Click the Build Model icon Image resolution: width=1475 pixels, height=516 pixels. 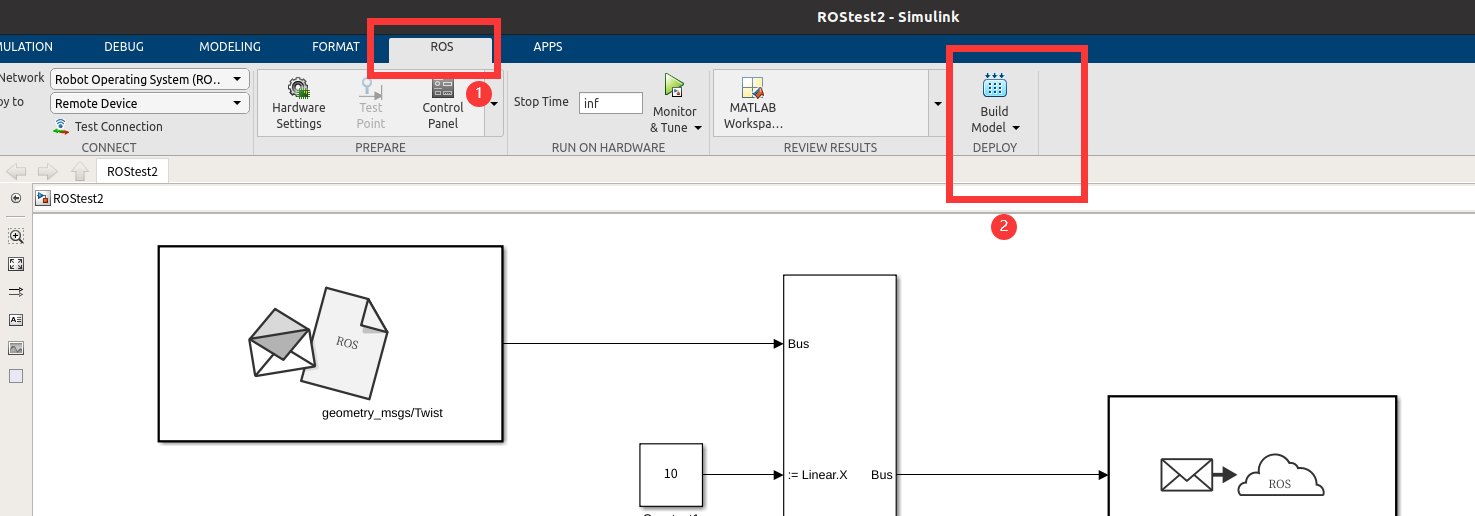994,85
